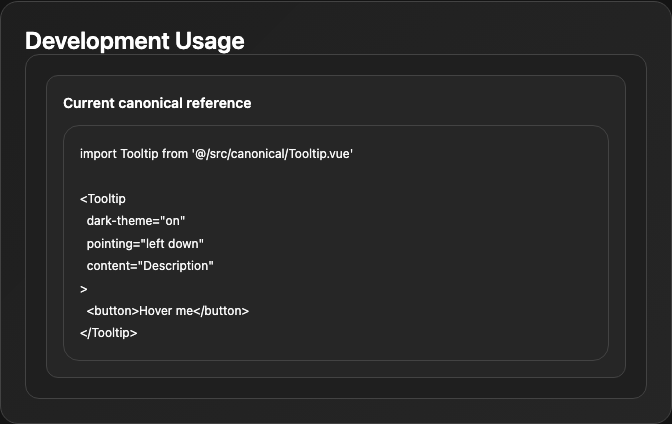Click the closing angle bracket line
This screenshot has width=672, height=424.
[x=84, y=289]
